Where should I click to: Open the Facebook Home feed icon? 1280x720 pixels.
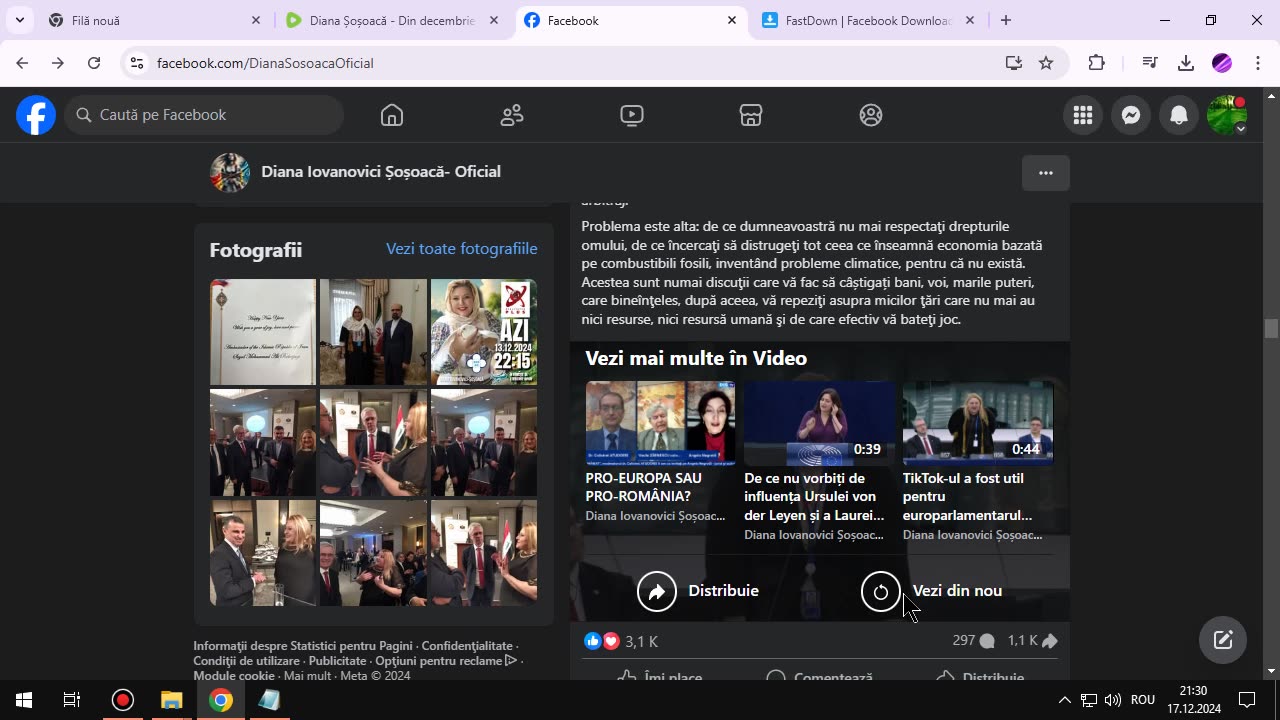[x=392, y=115]
